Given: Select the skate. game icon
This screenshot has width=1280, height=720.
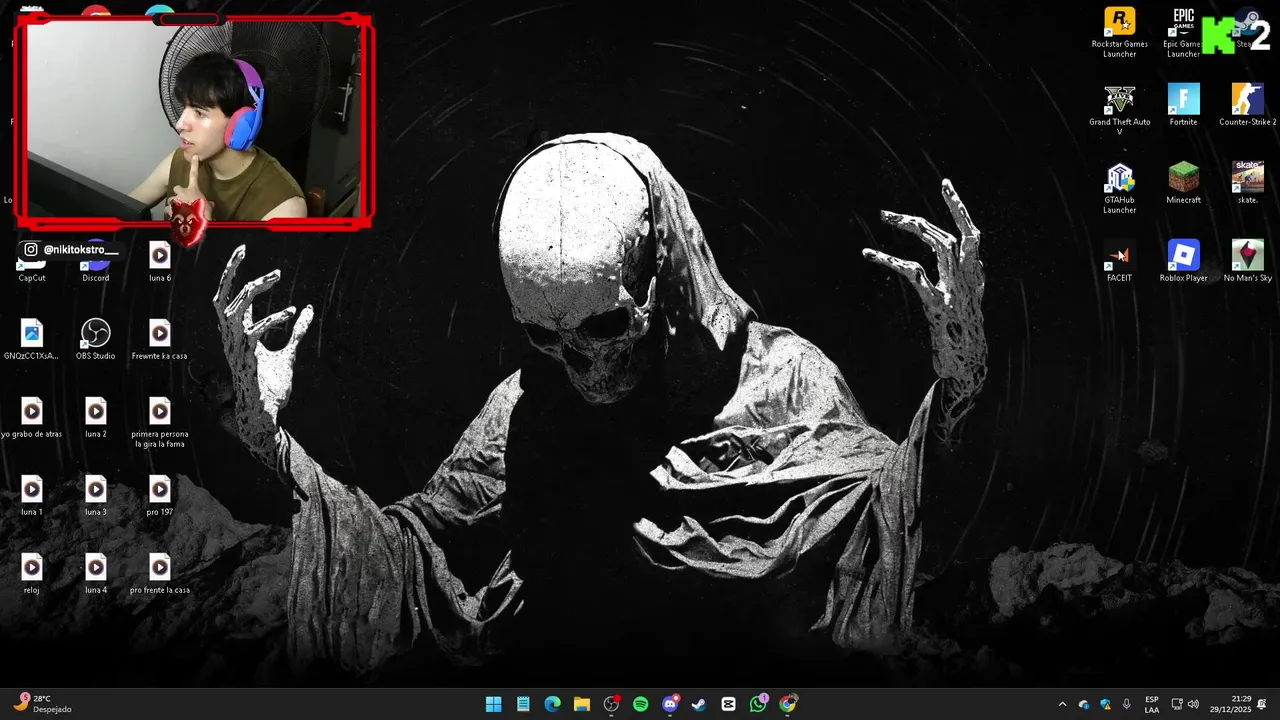Looking at the screenshot, I should (x=1247, y=183).
